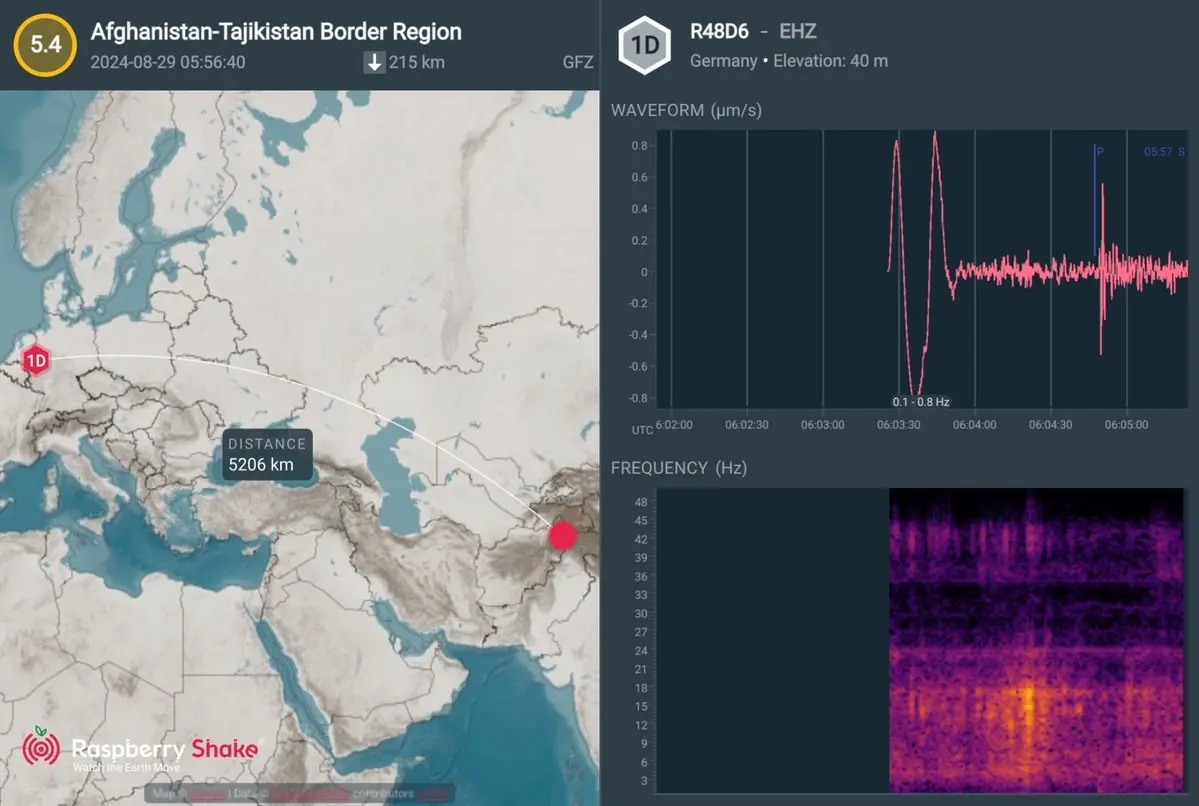Image resolution: width=1199 pixels, height=806 pixels.
Task: Click the FREQUENCY (Hz) heading
Action: (678, 467)
